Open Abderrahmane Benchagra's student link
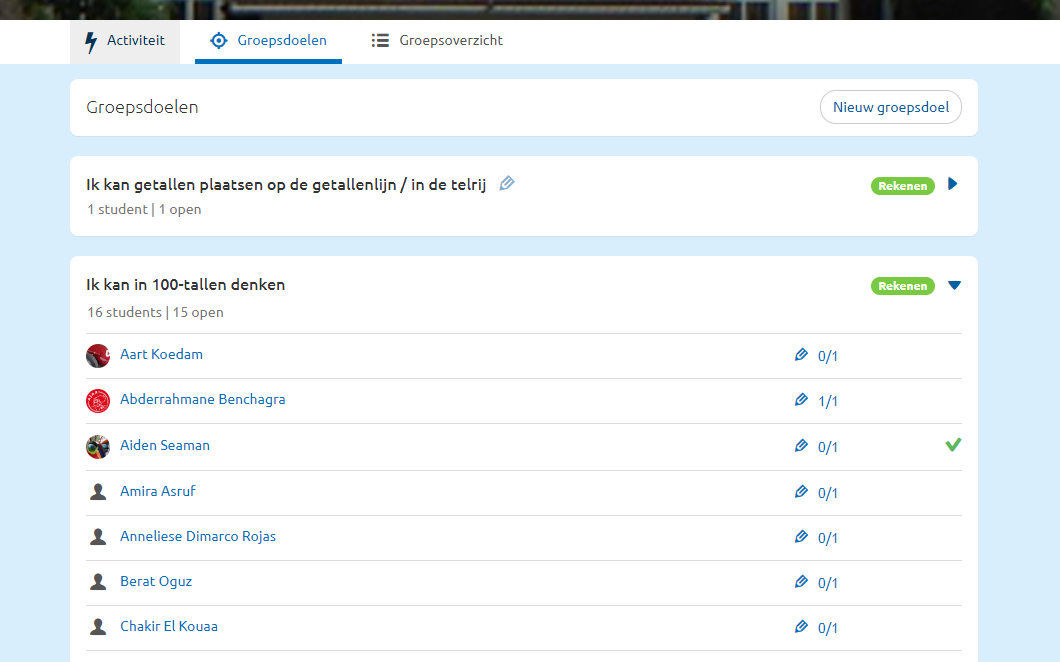 click(x=202, y=399)
